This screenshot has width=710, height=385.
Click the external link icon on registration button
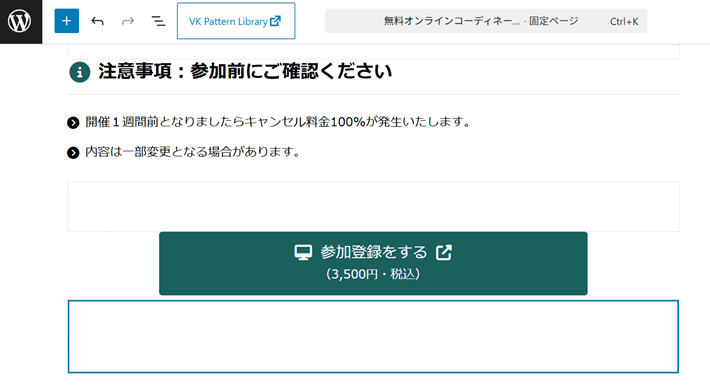[x=444, y=252]
